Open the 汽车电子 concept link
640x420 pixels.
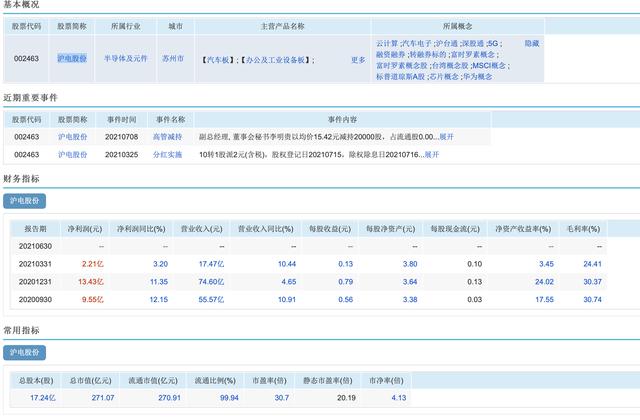(416, 43)
